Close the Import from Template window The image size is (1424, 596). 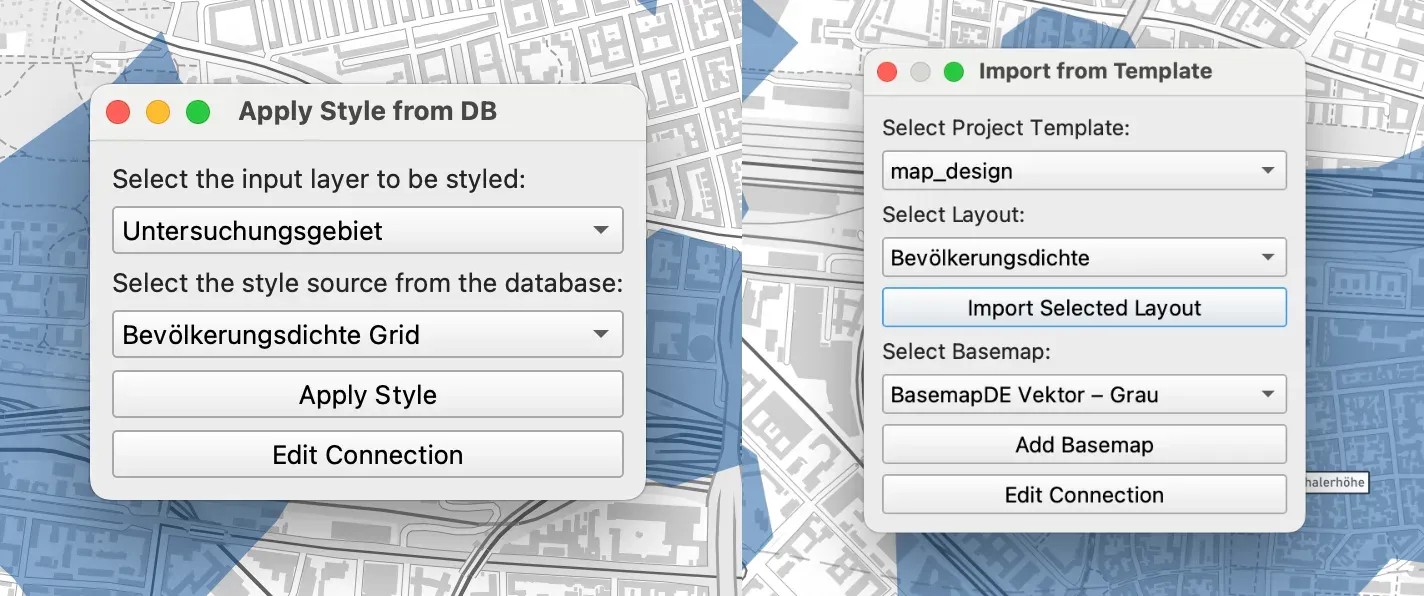[887, 72]
